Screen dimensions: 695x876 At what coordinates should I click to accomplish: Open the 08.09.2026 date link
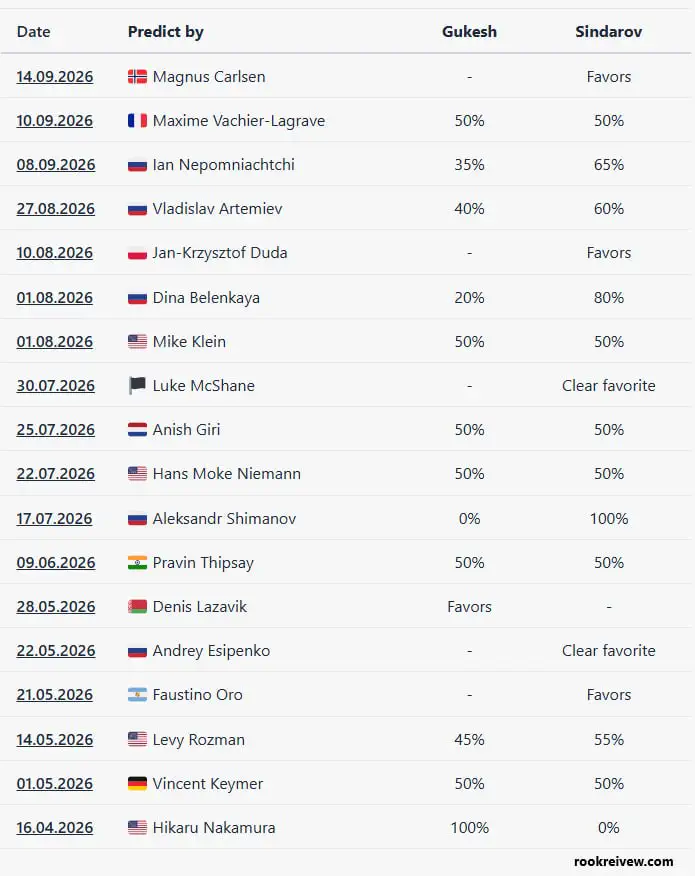[56, 165]
